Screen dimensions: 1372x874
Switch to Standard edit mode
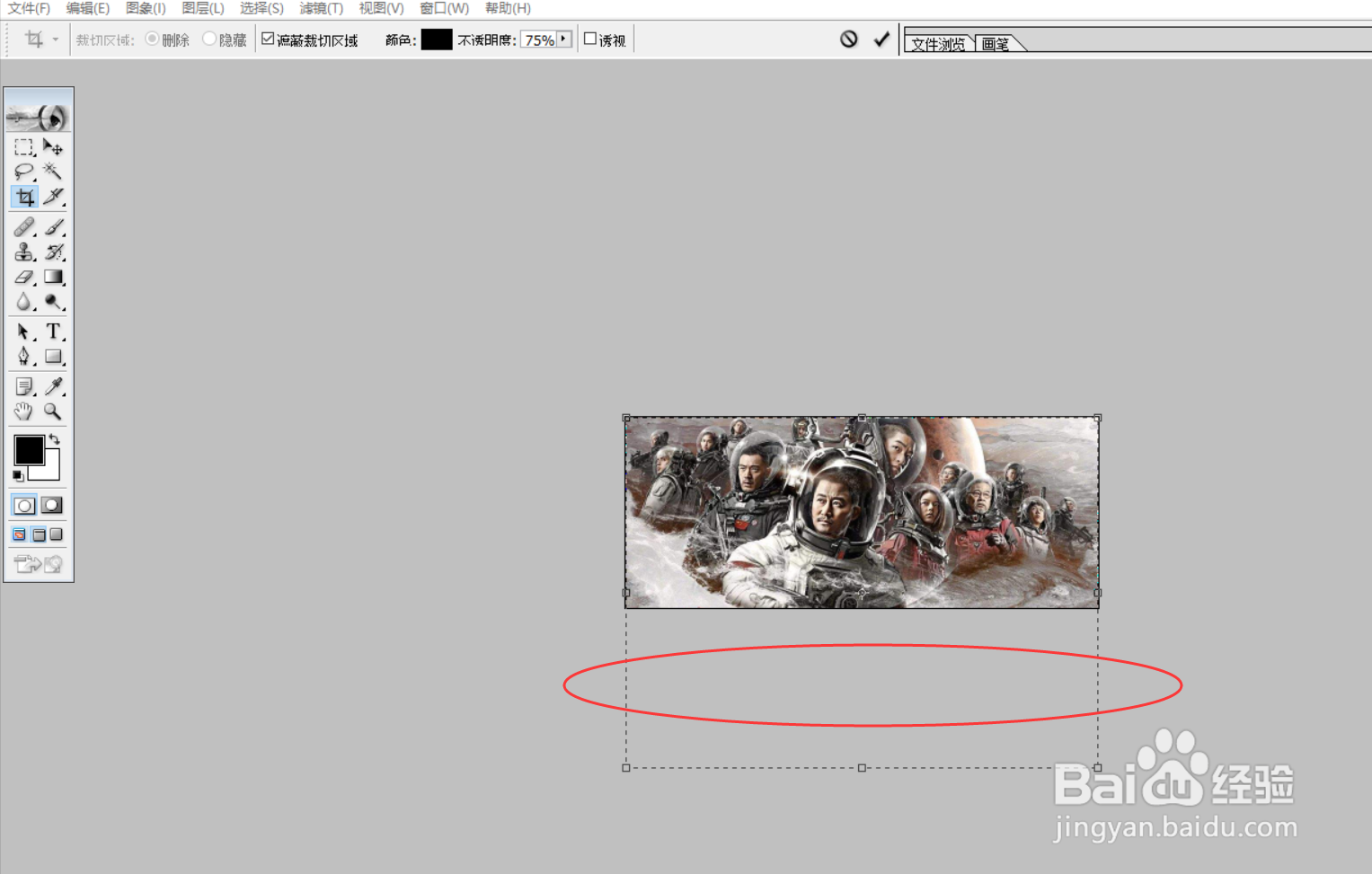[x=24, y=506]
